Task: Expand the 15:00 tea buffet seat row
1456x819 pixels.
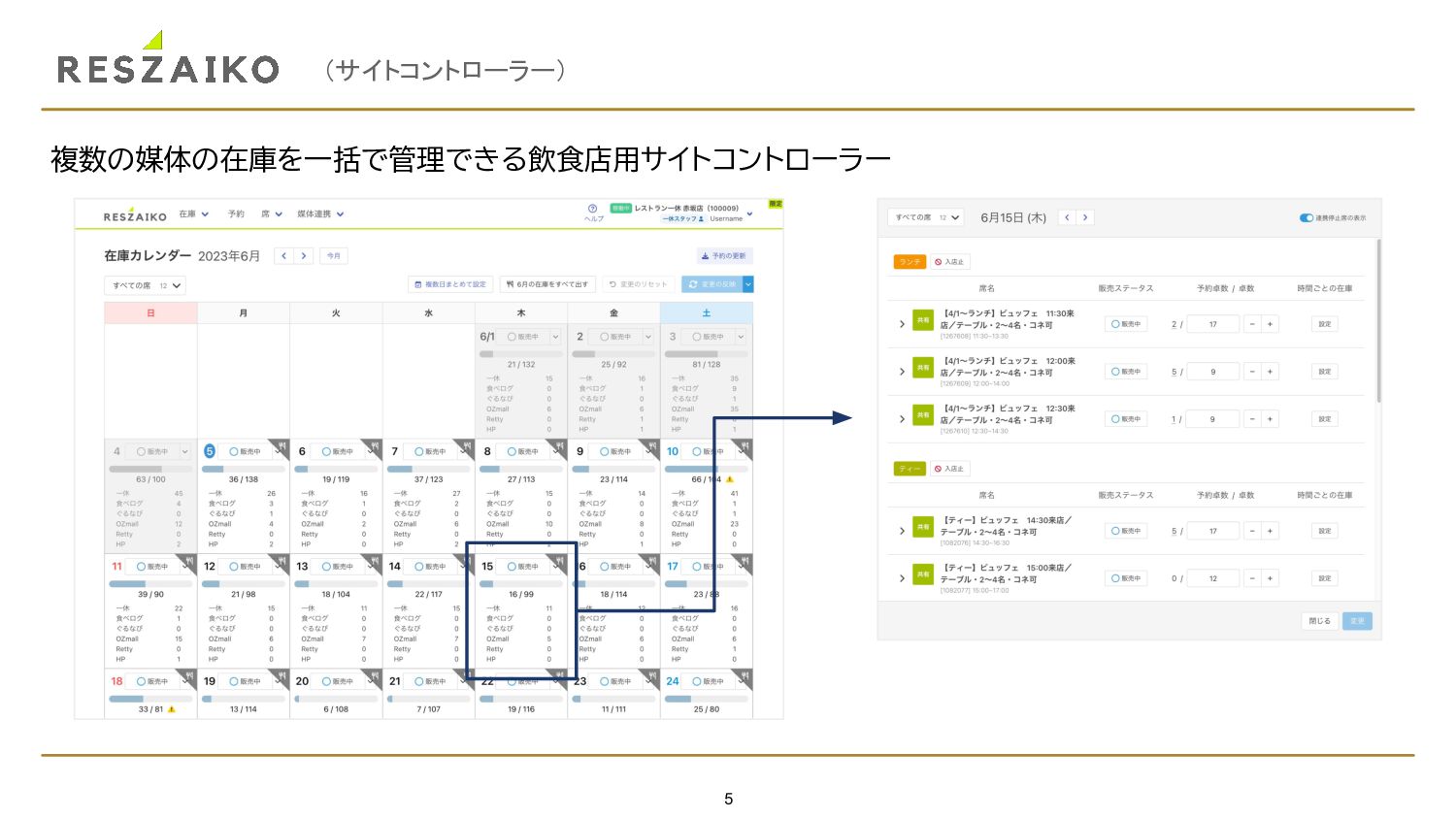Action: click(902, 578)
